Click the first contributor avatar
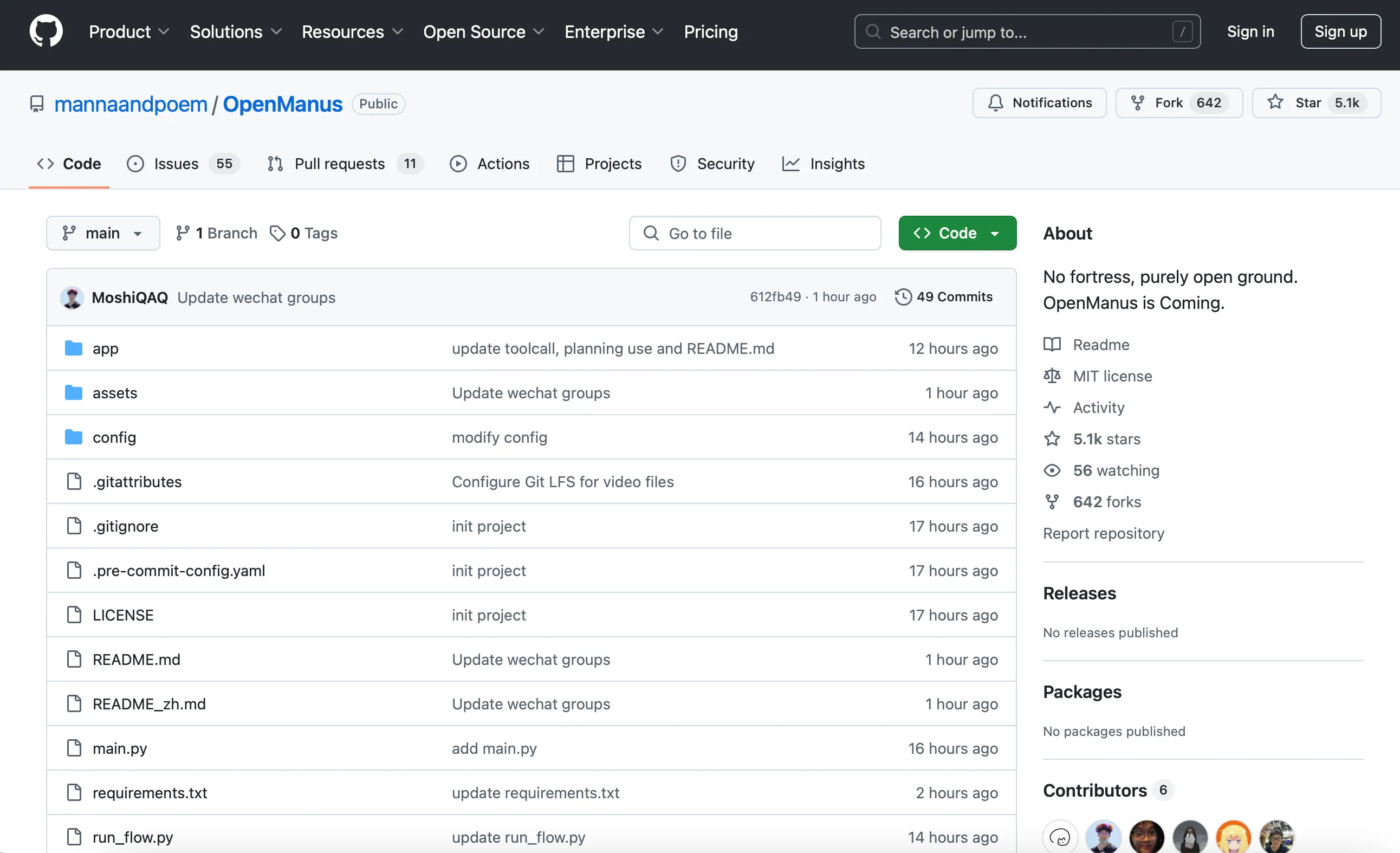Image resolution: width=1400 pixels, height=853 pixels. click(x=1060, y=837)
